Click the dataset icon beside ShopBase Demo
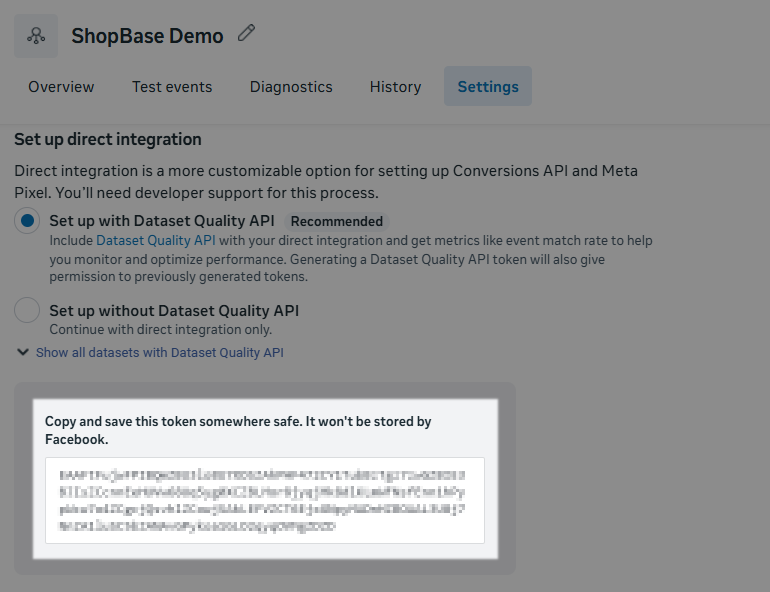770x592 pixels. point(36,36)
